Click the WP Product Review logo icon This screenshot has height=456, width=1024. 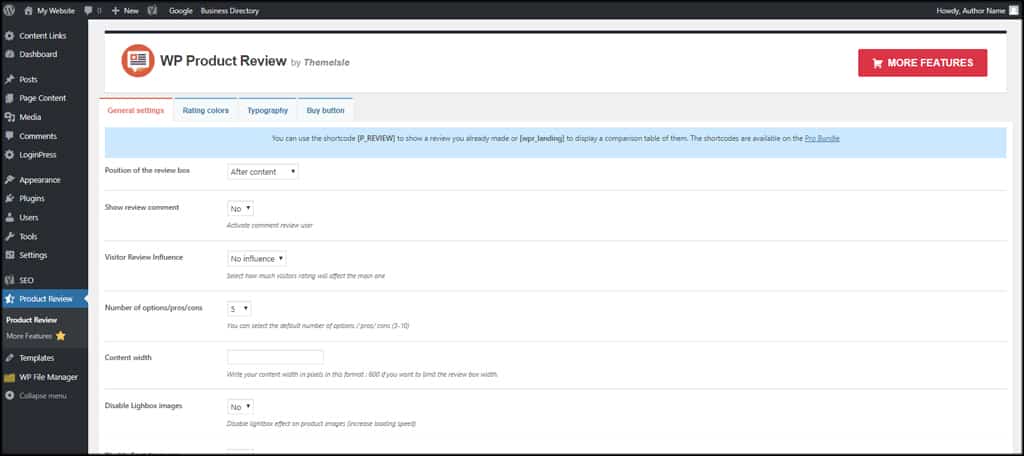tap(138, 61)
